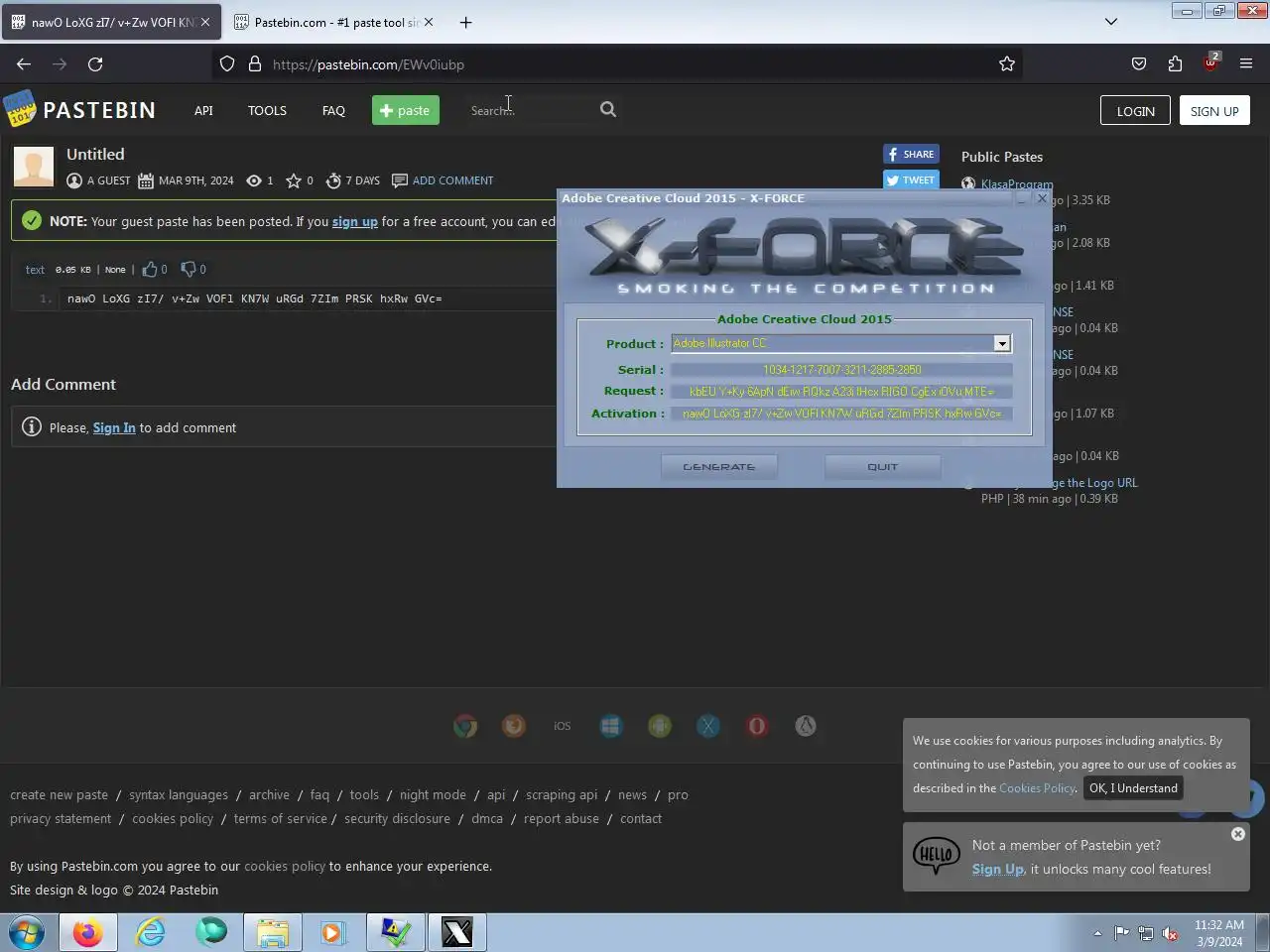Open Firefox from the taskbar
The height and width of the screenshot is (952, 1270).
pyautogui.click(x=87, y=933)
